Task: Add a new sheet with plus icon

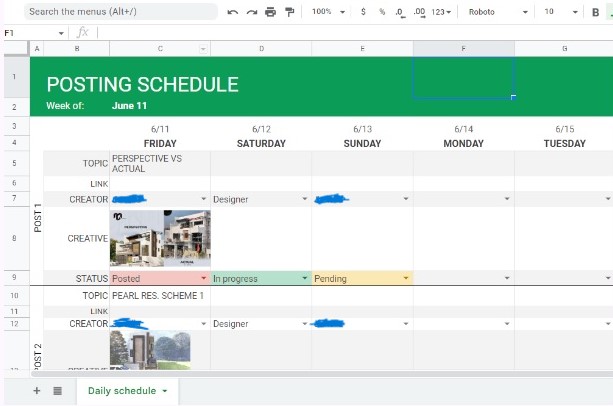Action: click(37, 391)
